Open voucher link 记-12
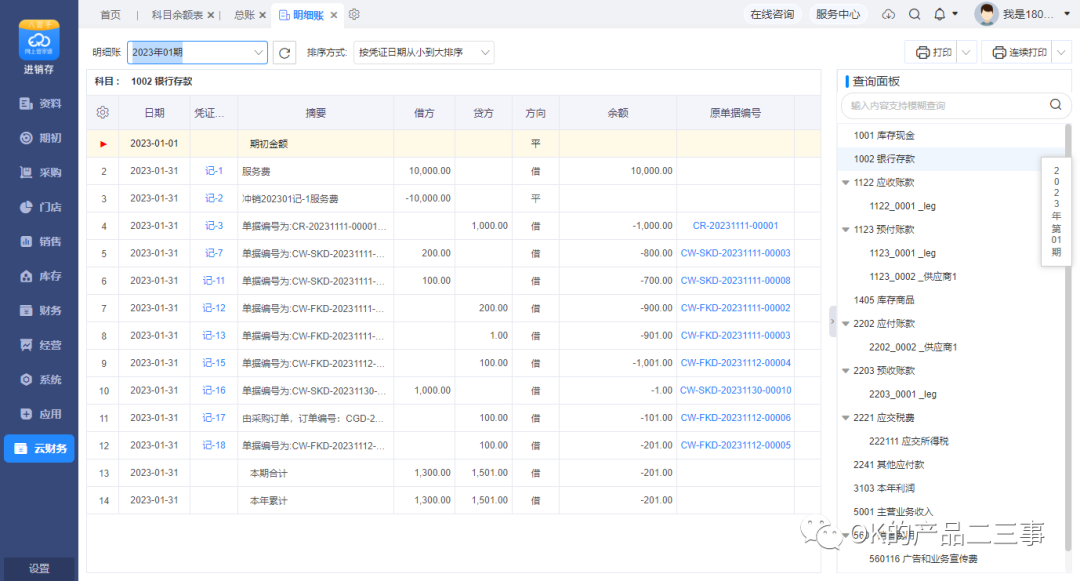Image resolution: width=1080 pixels, height=581 pixels. tap(214, 308)
